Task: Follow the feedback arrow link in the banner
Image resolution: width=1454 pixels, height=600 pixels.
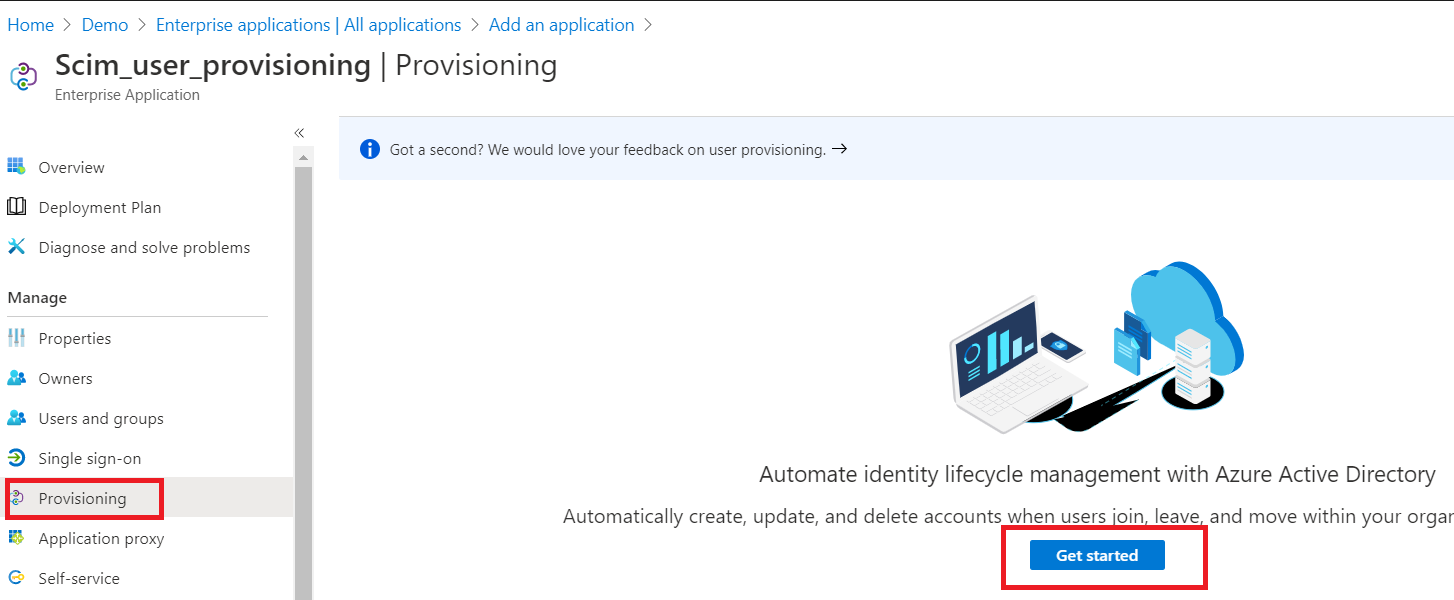Action: tap(838, 148)
